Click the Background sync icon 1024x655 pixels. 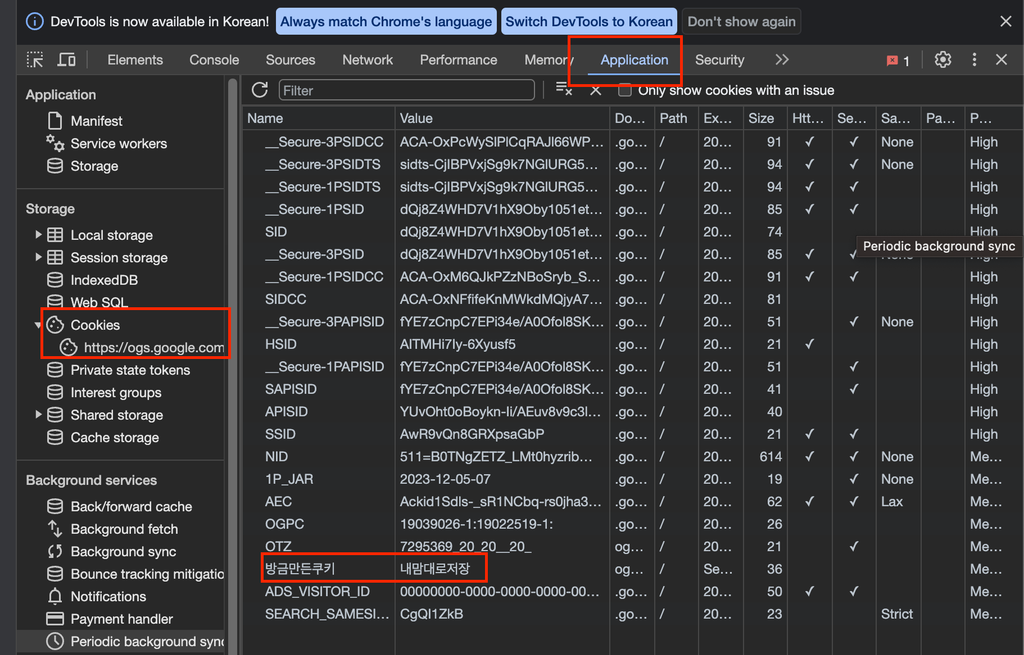click(x=55, y=551)
